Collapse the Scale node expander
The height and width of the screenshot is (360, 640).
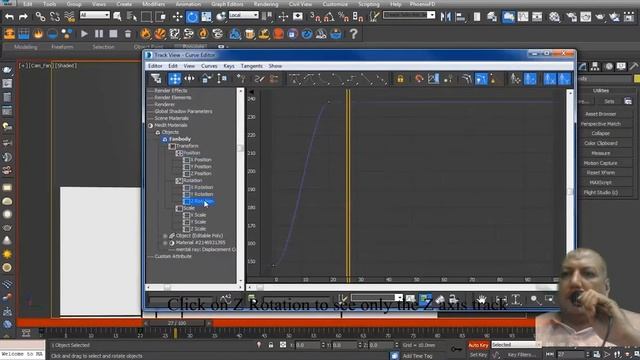(x=179, y=208)
